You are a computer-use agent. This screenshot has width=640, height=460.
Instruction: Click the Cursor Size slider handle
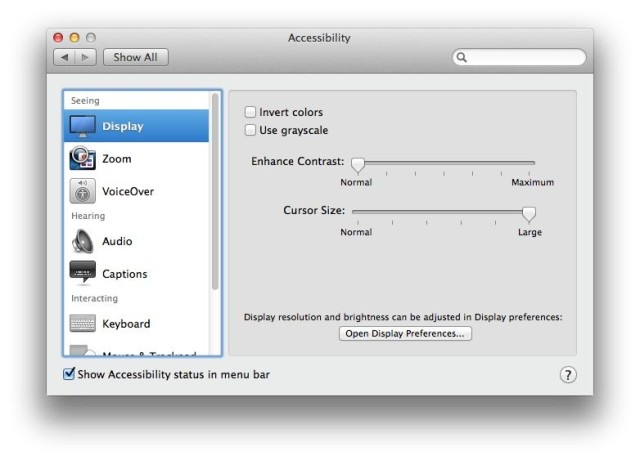coord(529,213)
